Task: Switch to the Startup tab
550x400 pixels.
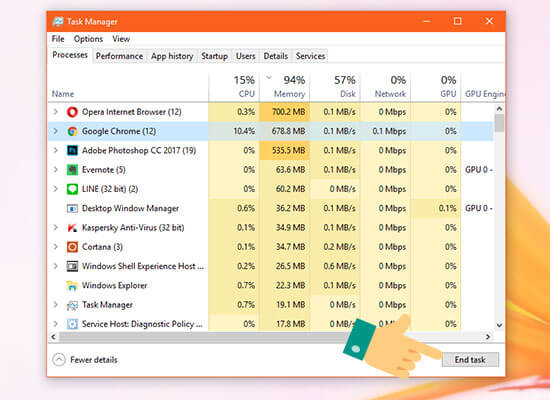Action: (214, 56)
